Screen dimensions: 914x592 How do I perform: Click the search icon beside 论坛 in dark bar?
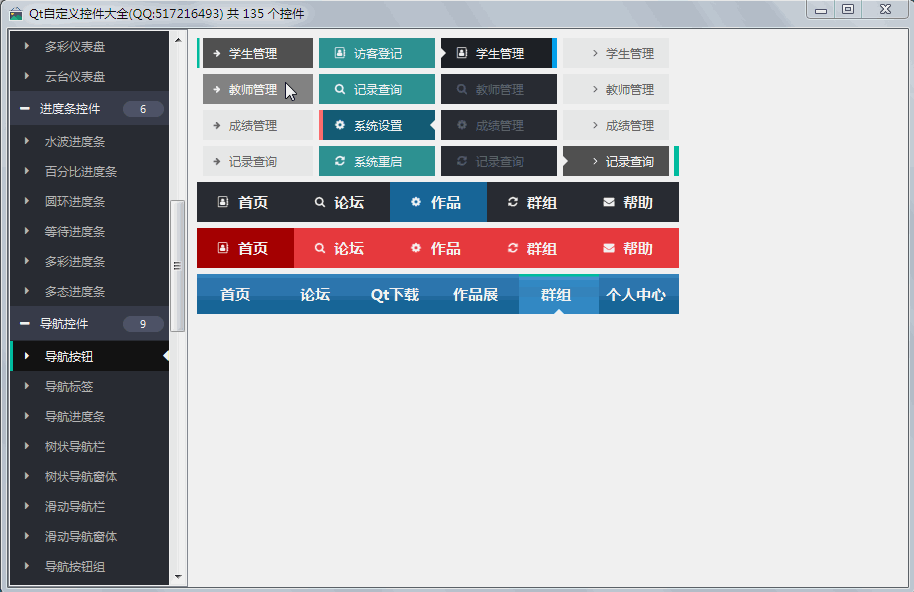pos(320,203)
